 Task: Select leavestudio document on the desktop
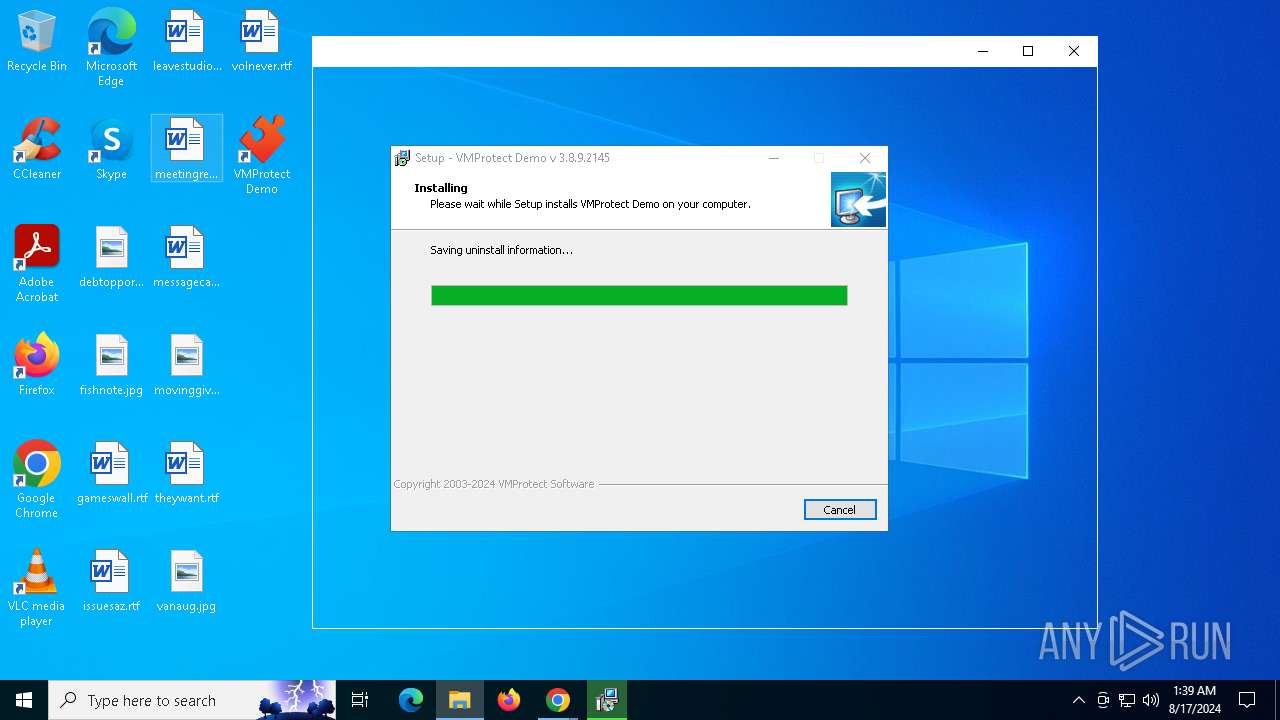[x=186, y=41]
